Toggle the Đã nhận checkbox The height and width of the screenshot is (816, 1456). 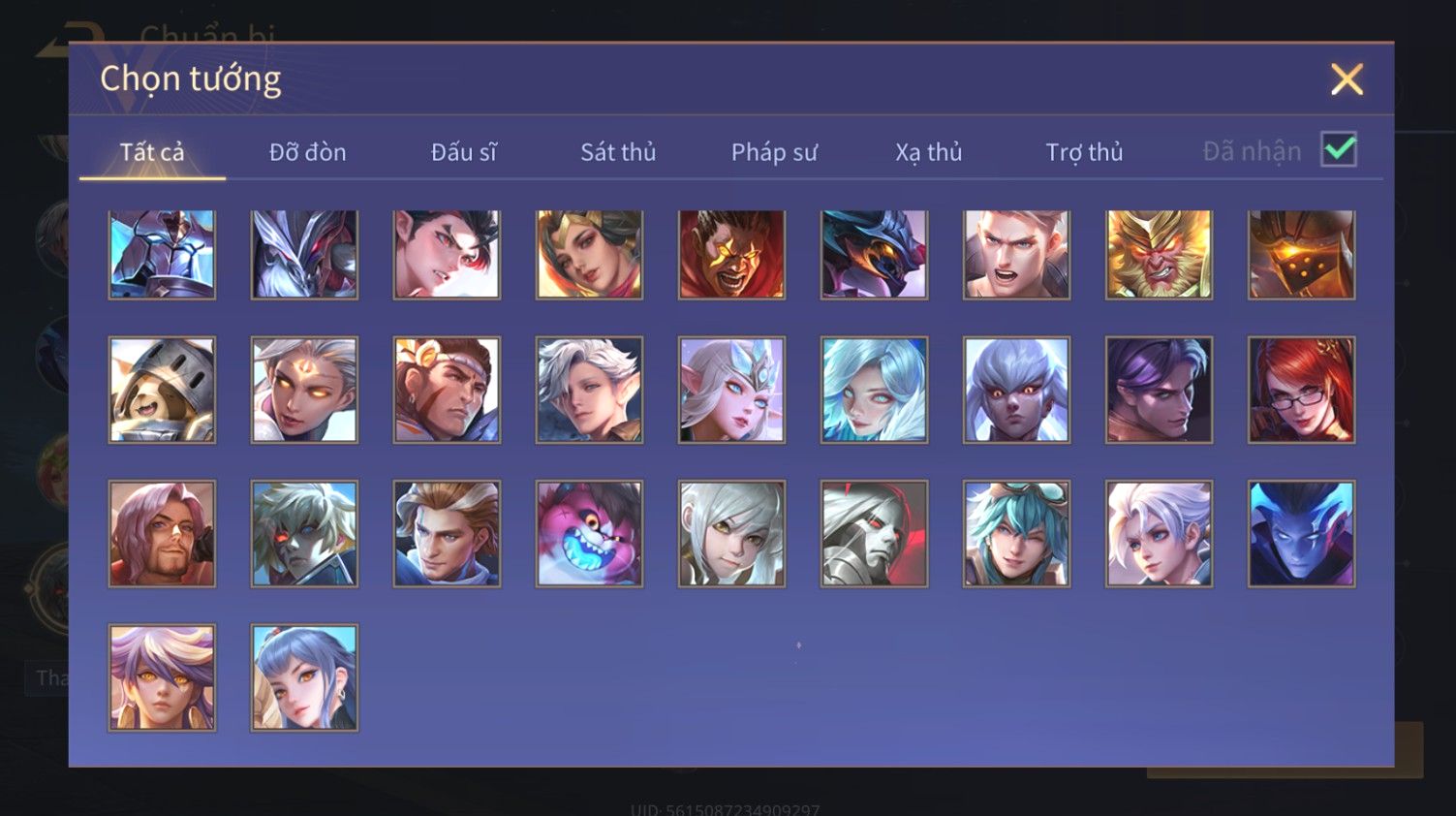coord(1339,150)
